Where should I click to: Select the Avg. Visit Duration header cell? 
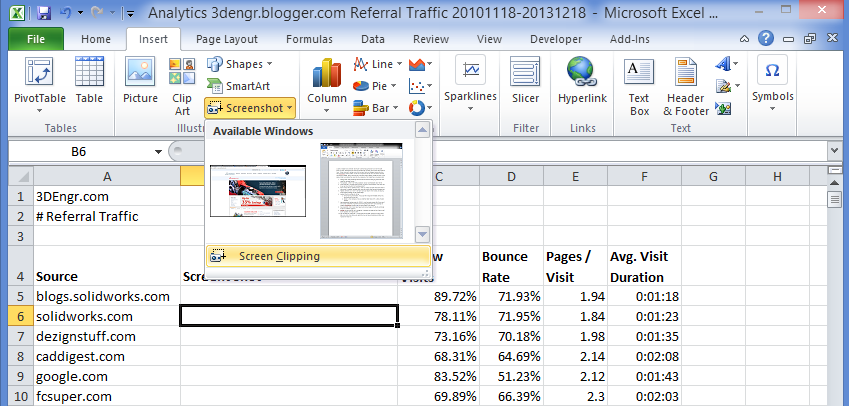644,266
